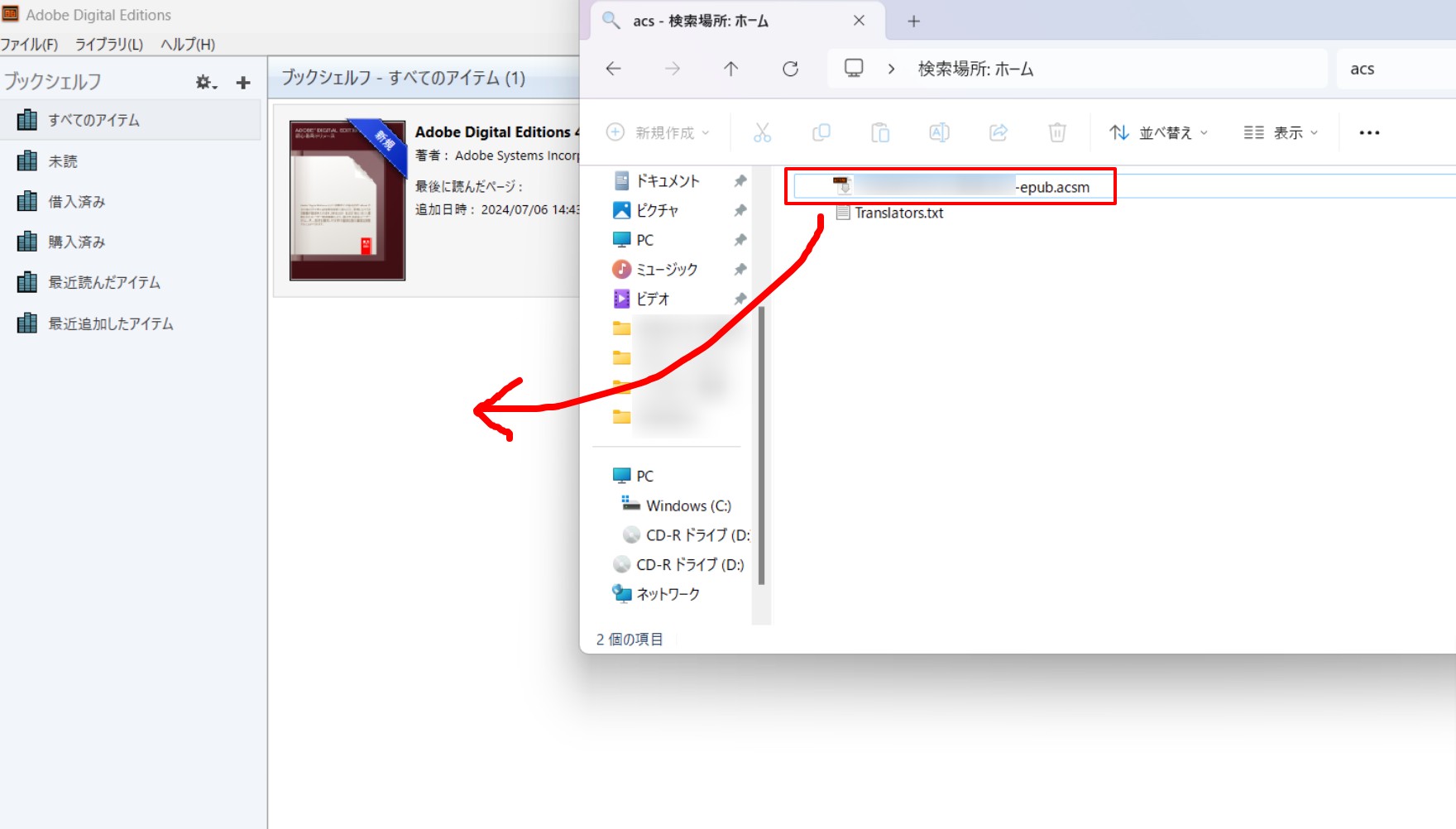Open pinned PC in quick access
The height and width of the screenshot is (829, 1456).
tap(644, 240)
